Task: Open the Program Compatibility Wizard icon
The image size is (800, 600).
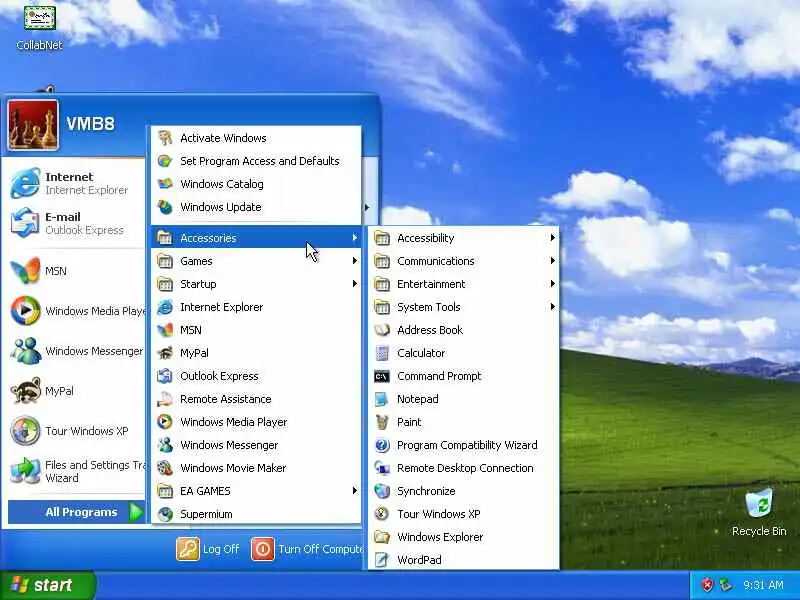Action: [382, 445]
